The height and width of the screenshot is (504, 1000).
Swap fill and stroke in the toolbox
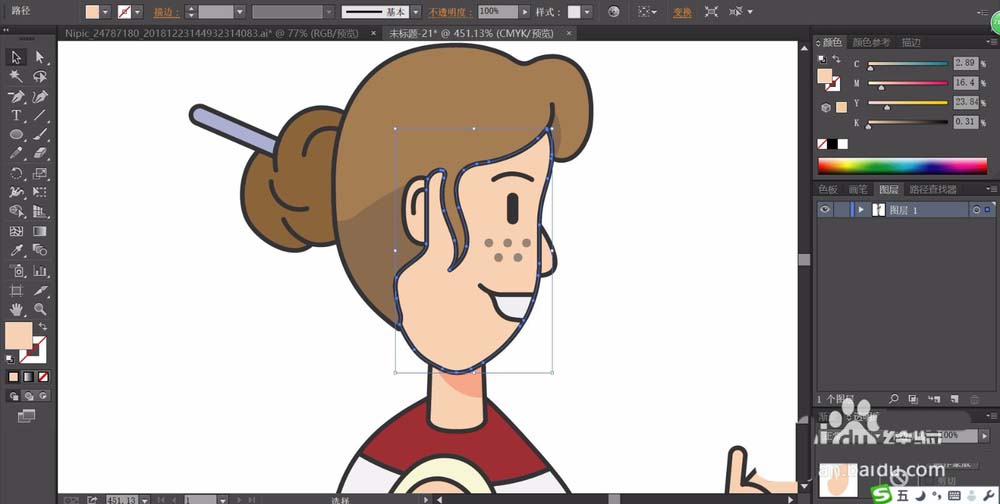pos(43,327)
